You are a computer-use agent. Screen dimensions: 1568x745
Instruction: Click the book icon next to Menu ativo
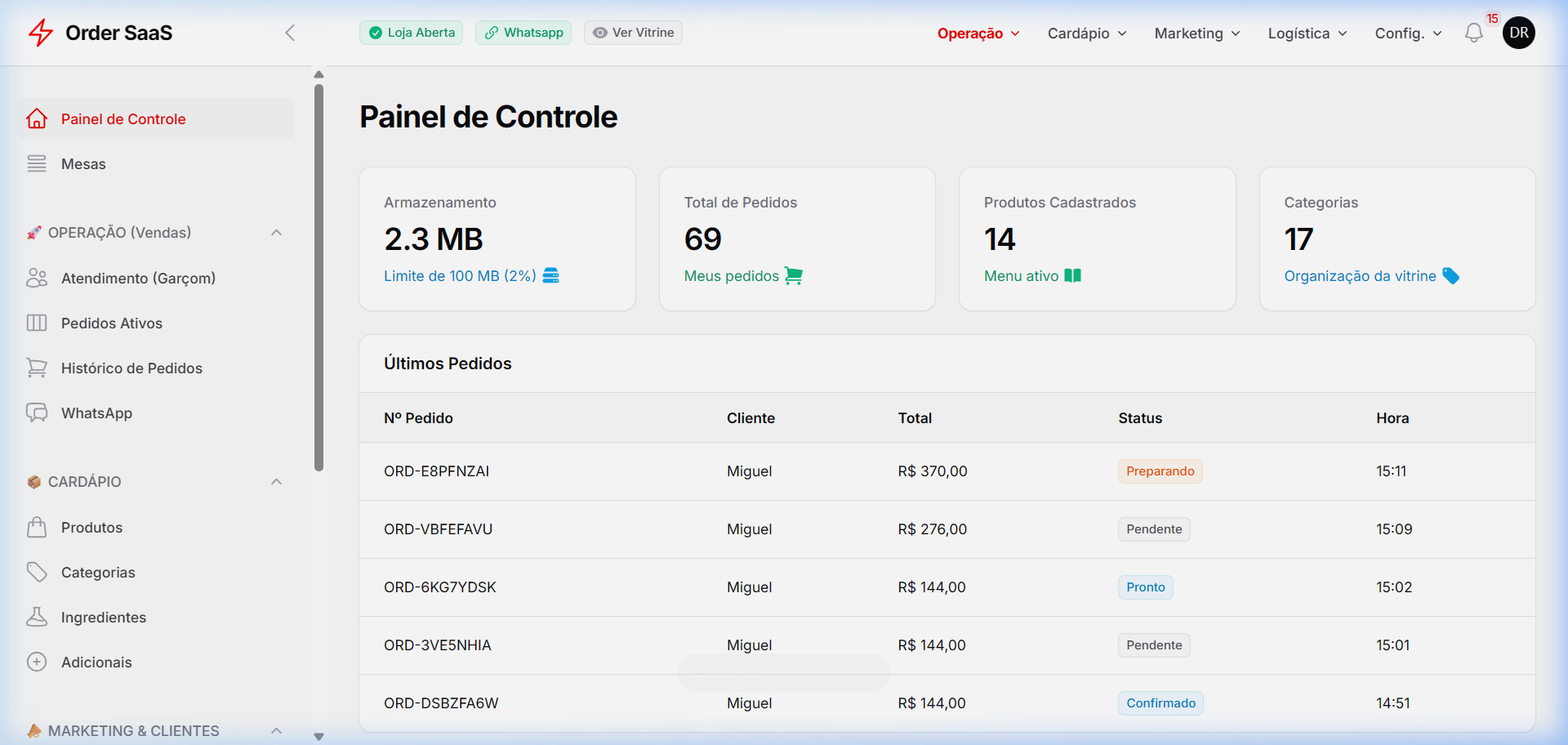coord(1073,276)
